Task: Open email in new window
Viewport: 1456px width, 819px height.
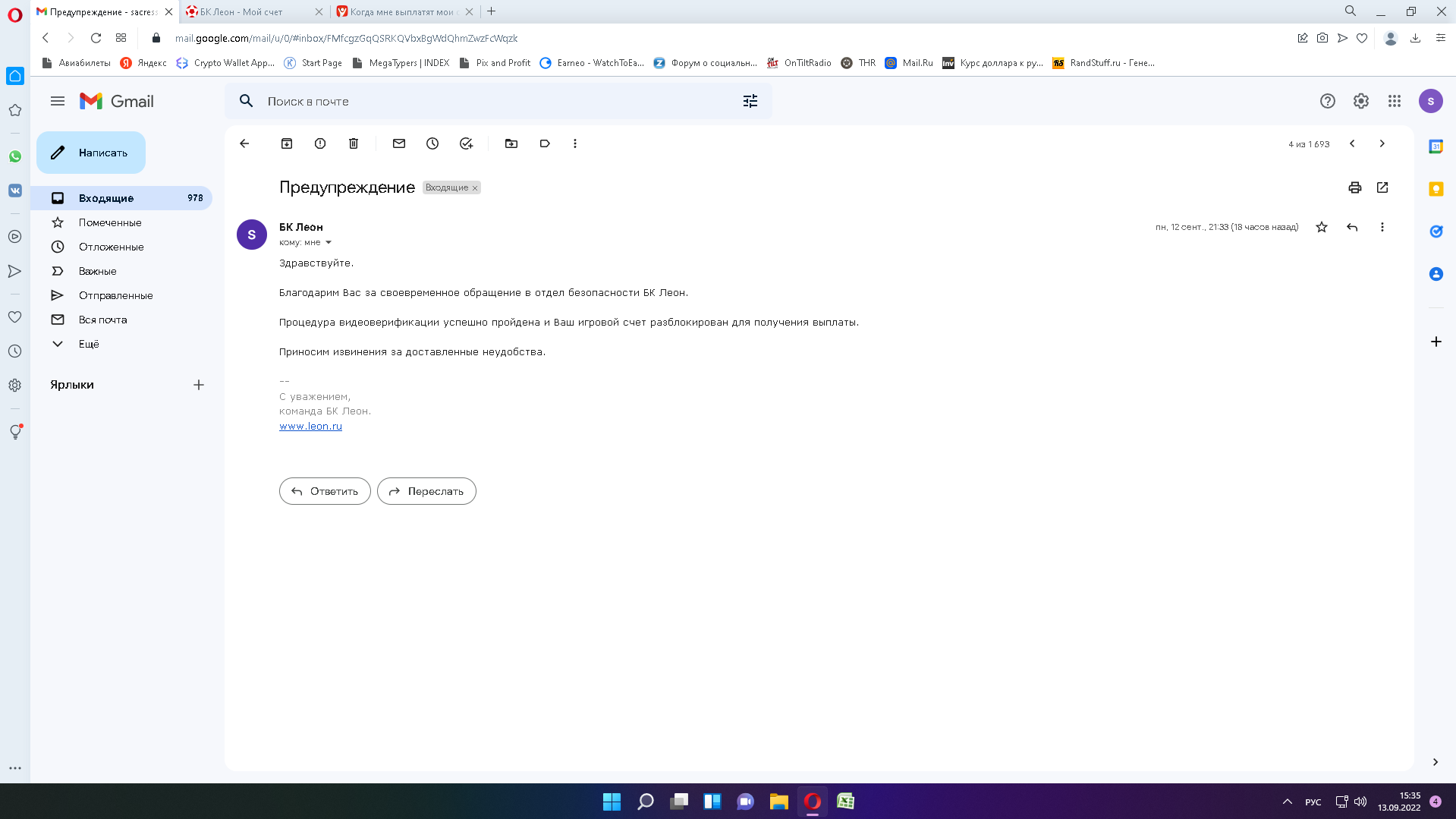Action: tap(1382, 187)
